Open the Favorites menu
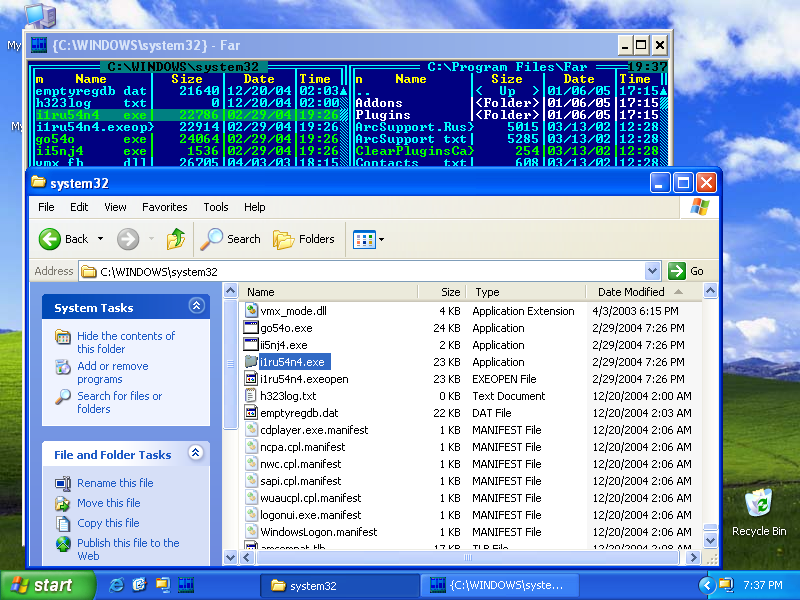The image size is (800, 600). [x=164, y=207]
